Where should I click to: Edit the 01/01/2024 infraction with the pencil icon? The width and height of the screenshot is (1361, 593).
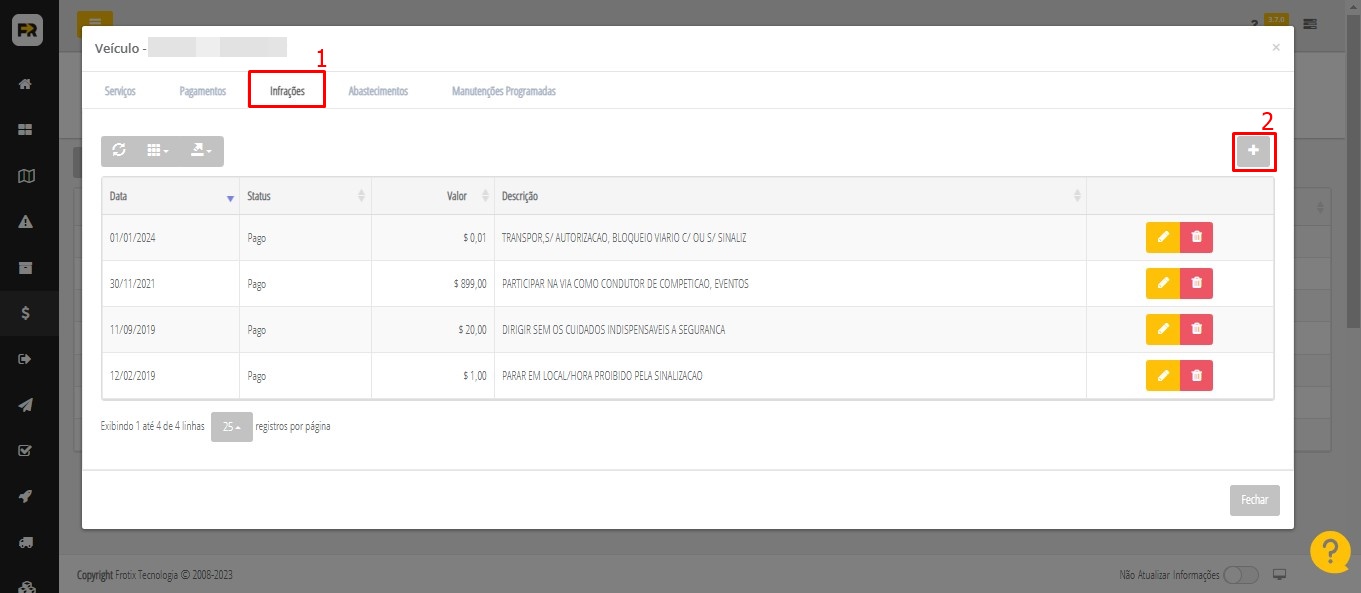[x=1162, y=238]
